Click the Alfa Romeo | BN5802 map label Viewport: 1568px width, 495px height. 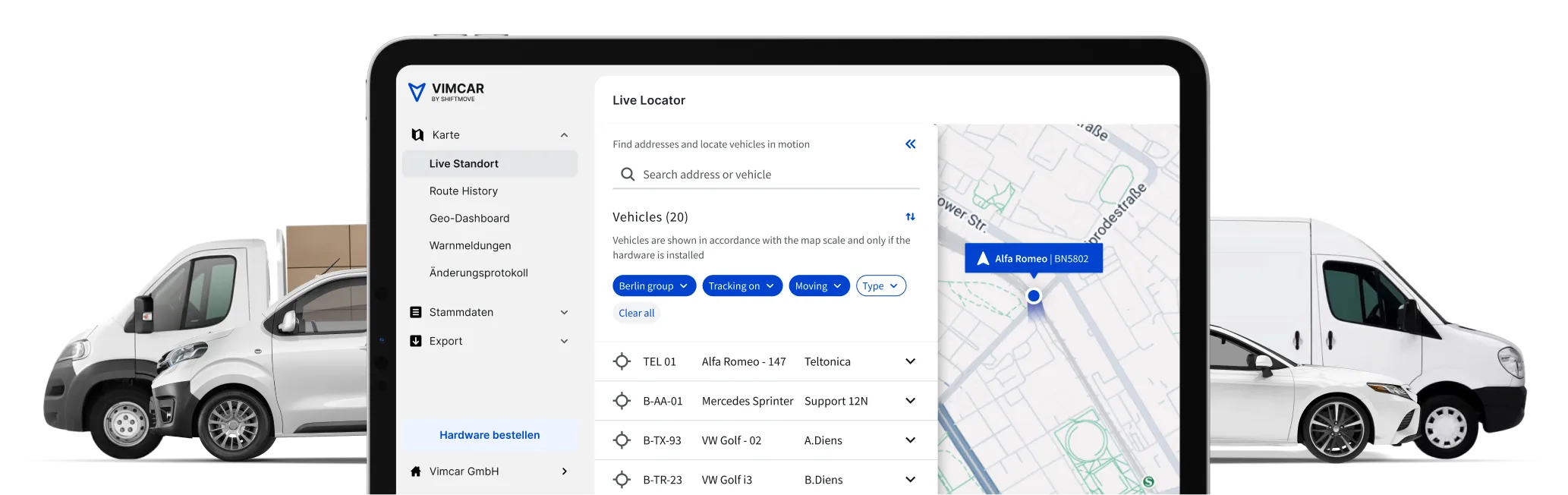click(1034, 258)
